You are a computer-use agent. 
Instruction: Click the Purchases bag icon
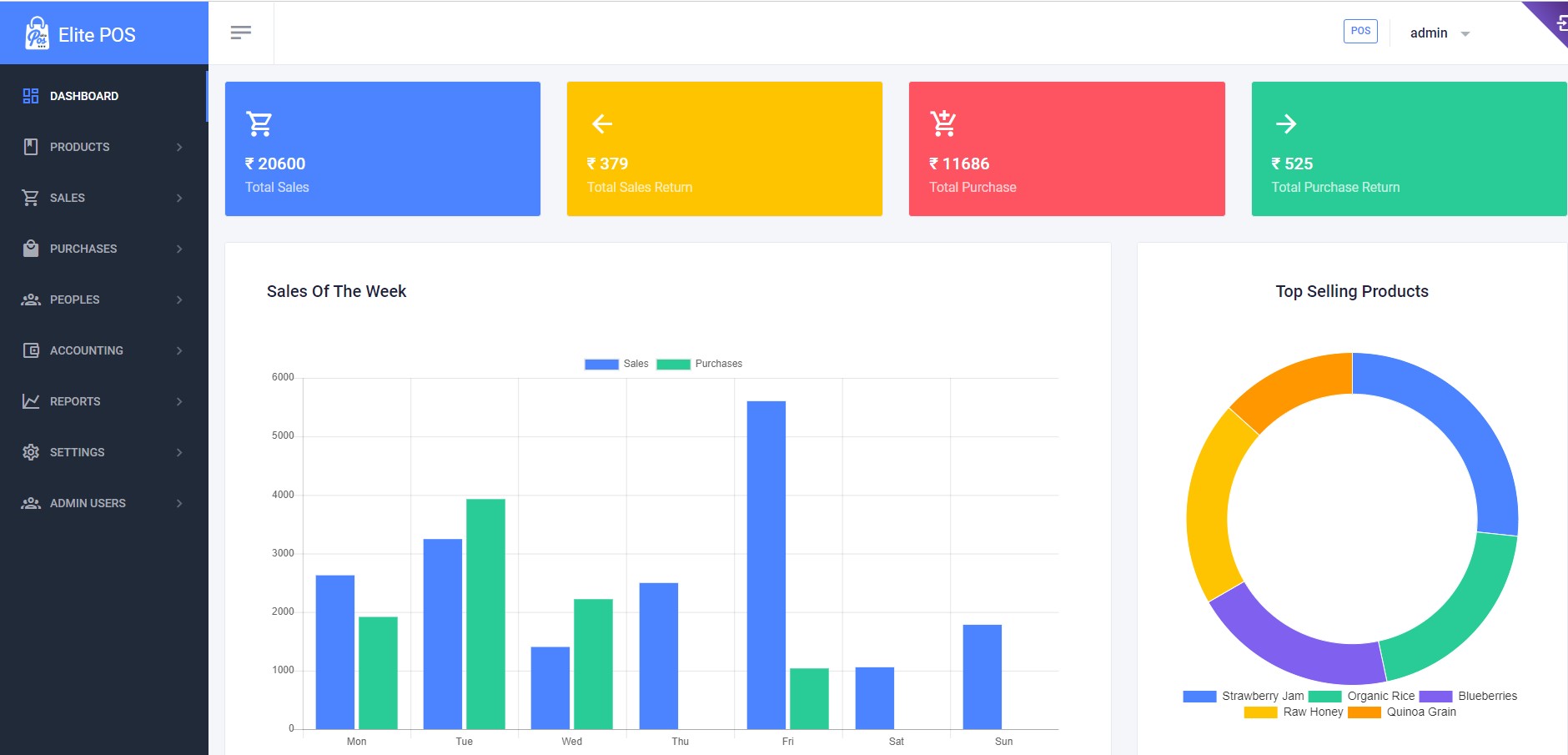31,249
